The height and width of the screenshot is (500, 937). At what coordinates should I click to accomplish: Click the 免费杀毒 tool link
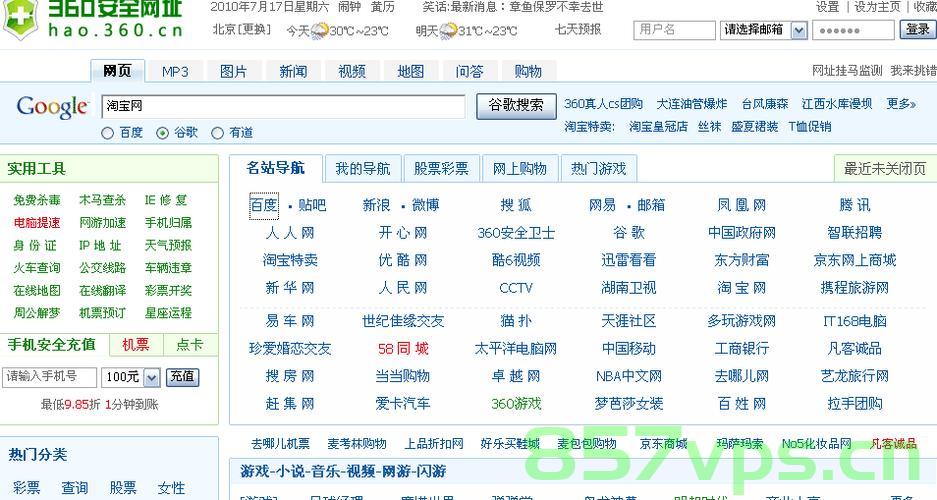[x=37, y=200]
